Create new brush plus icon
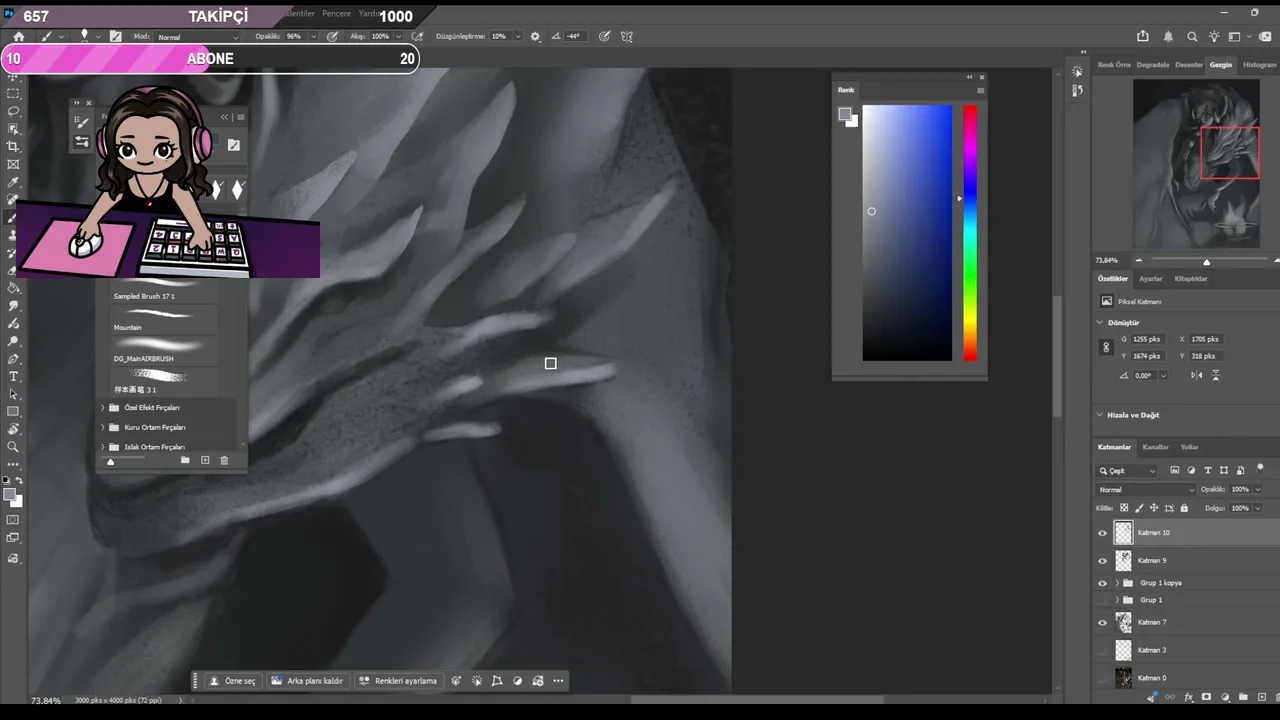Viewport: 1280px width, 720px height. tap(205, 460)
